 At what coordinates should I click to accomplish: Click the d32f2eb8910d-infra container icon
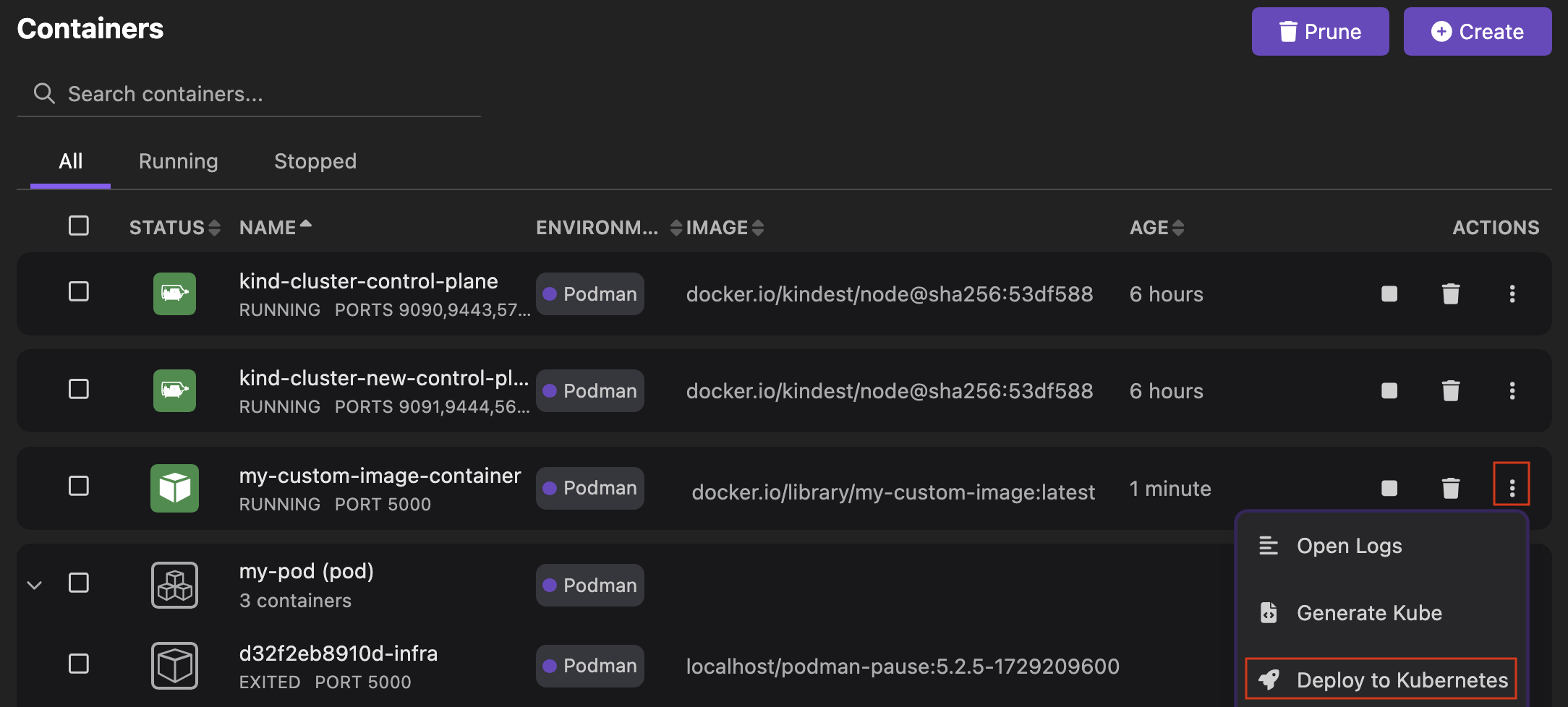click(x=174, y=665)
